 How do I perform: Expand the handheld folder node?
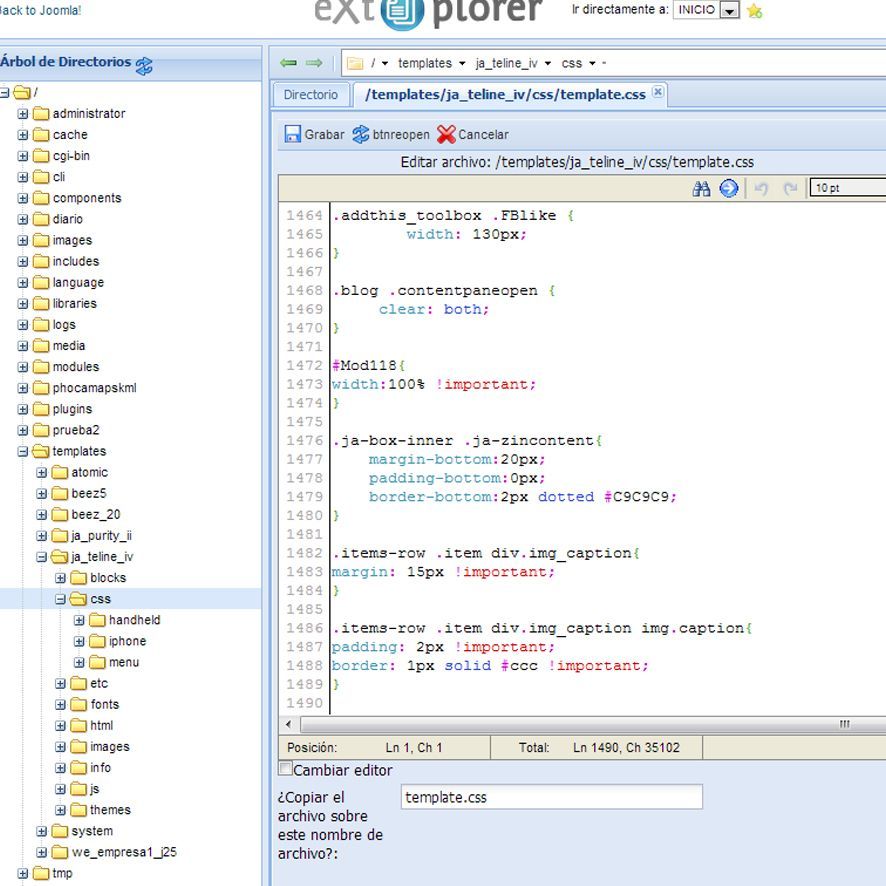pos(79,620)
